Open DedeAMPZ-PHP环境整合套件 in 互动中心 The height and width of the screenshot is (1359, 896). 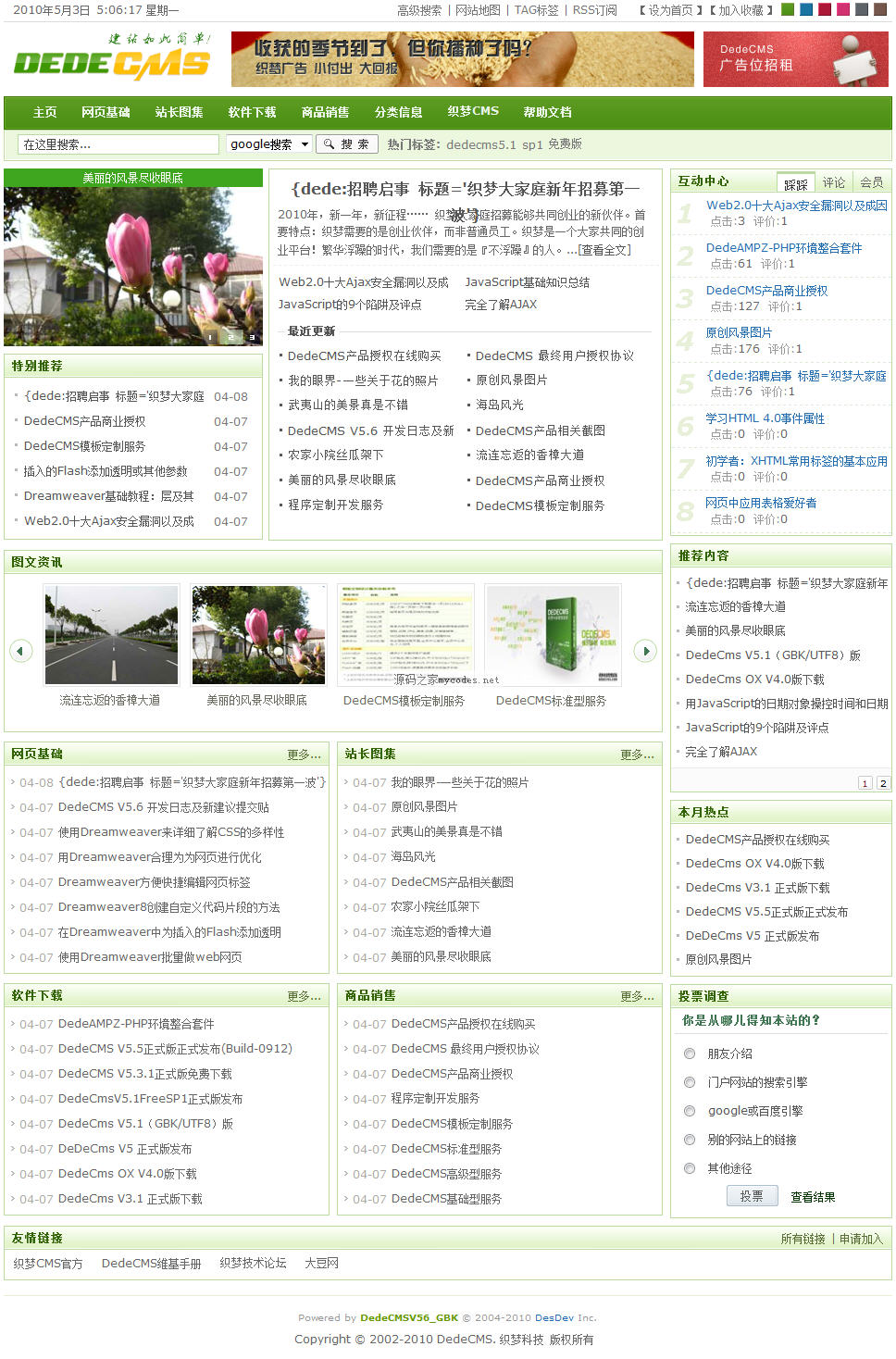pyautogui.click(x=784, y=248)
